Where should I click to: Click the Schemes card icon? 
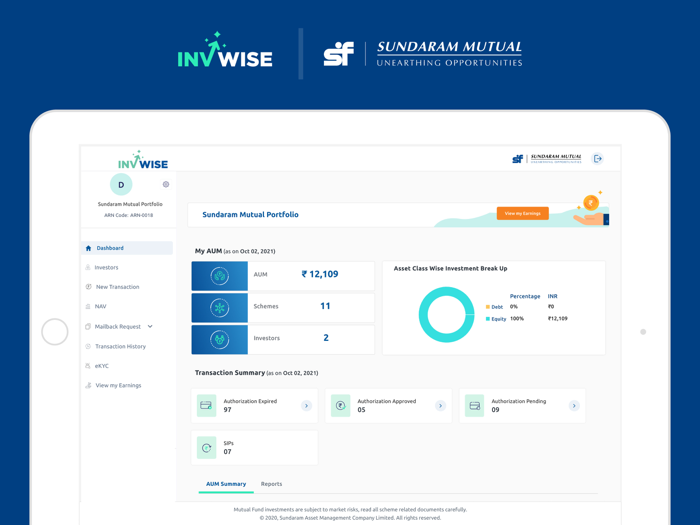220,308
